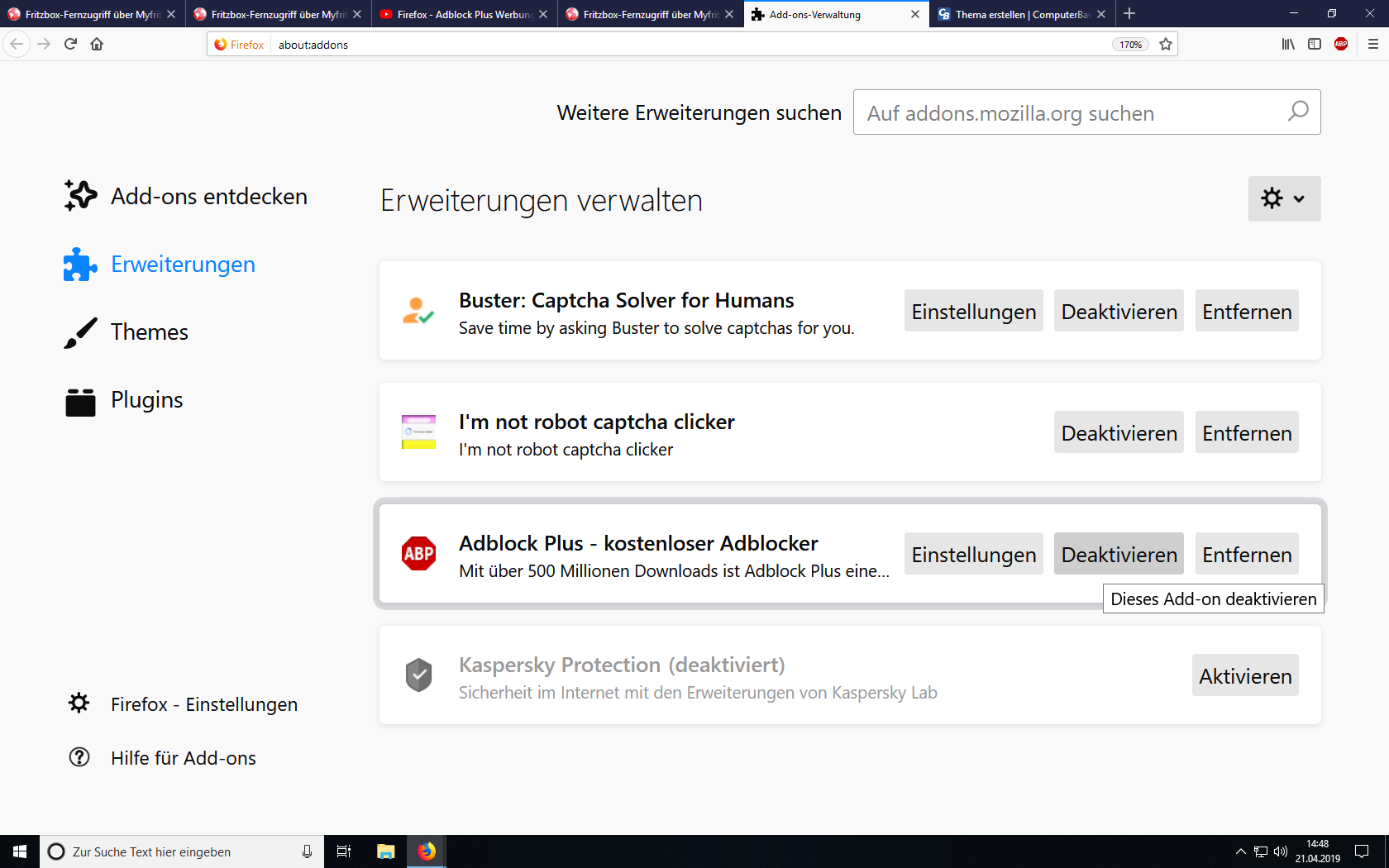Open the gear tools dropdown for extensions
1389x868 pixels.
click(1284, 198)
